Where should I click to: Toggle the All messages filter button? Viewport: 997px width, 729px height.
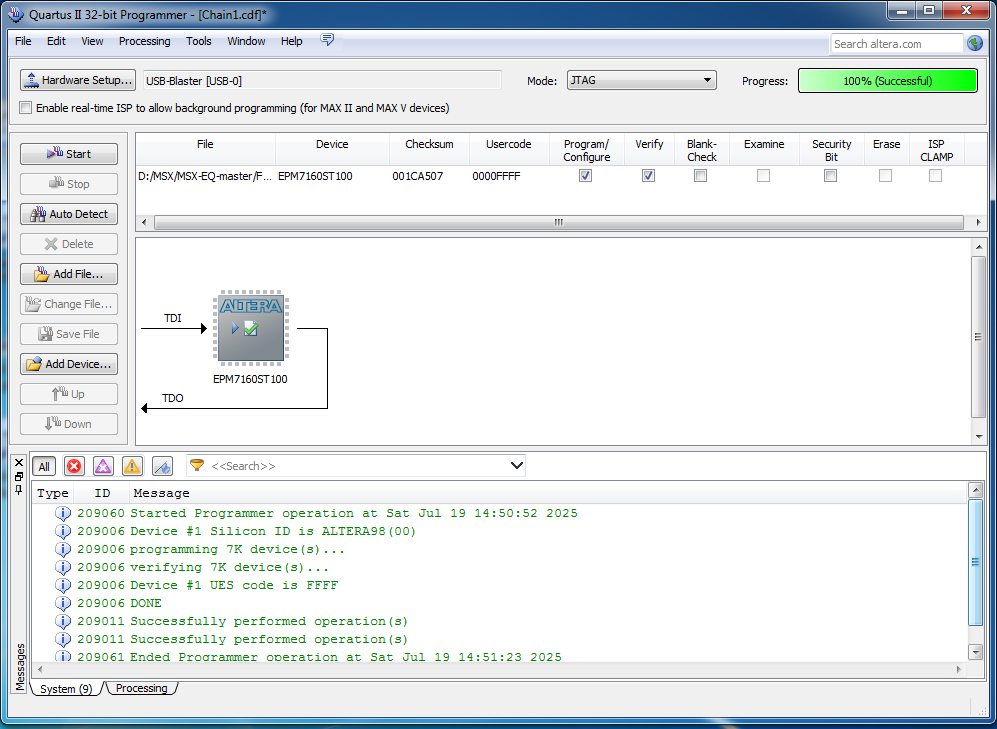(44, 467)
